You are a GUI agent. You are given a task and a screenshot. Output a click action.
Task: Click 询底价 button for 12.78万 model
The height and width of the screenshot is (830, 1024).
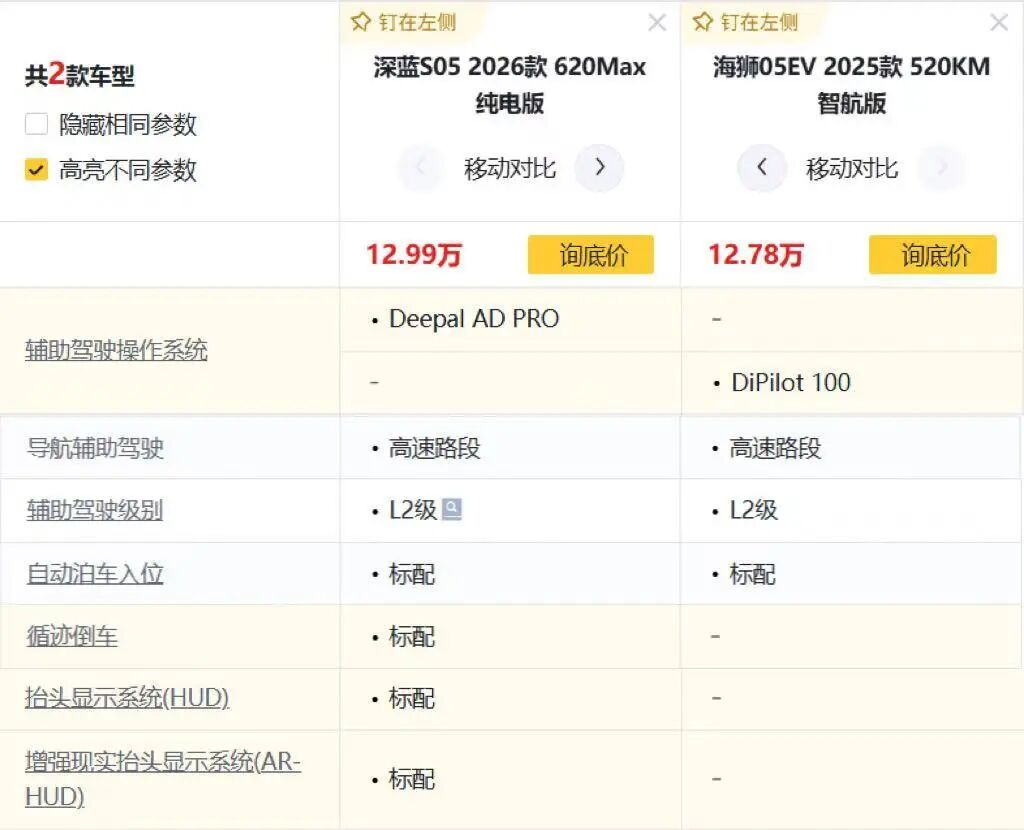pyautogui.click(x=932, y=255)
